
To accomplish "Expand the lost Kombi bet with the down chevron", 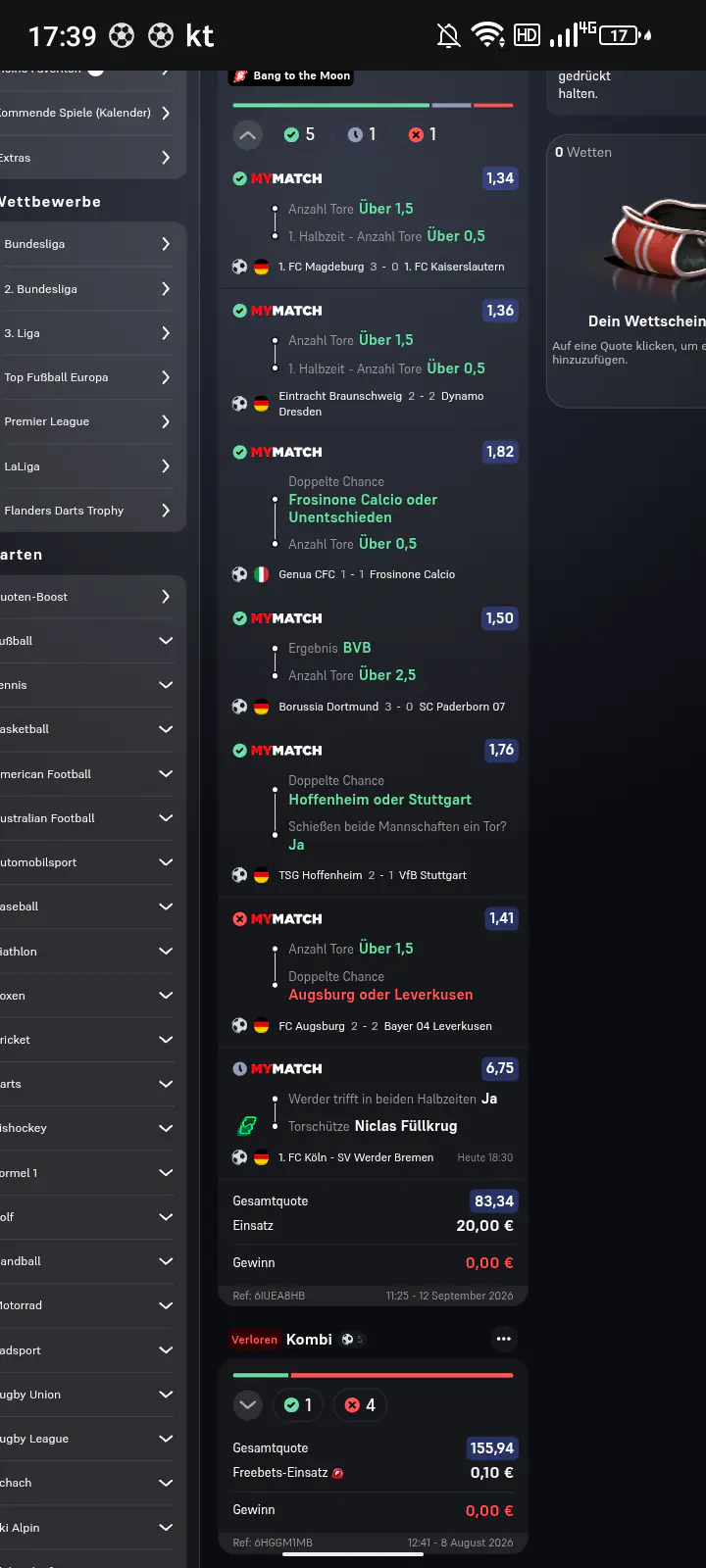I will [x=248, y=1405].
